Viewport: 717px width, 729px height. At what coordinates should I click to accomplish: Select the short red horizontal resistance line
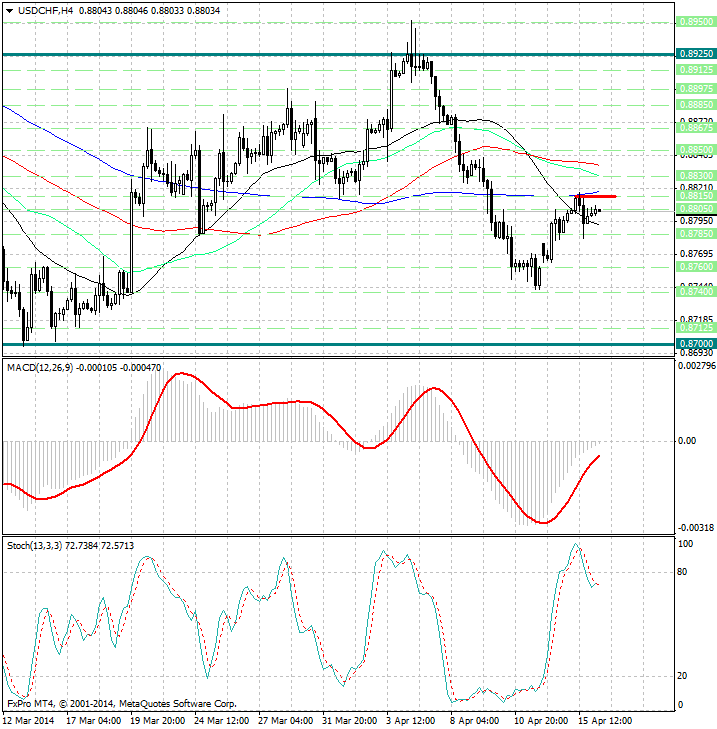pos(593,197)
